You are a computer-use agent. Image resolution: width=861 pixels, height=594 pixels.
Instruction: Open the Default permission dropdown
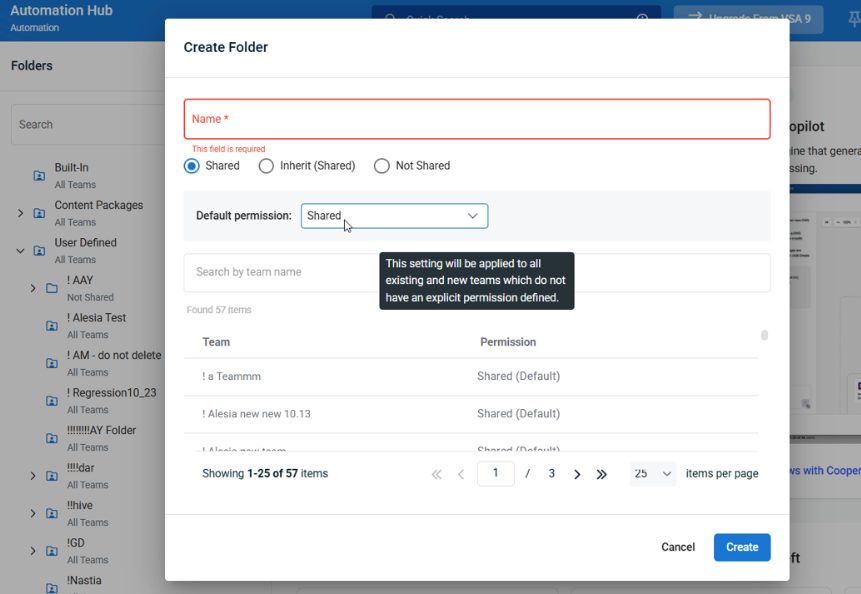pyautogui.click(x=394, y=216)
